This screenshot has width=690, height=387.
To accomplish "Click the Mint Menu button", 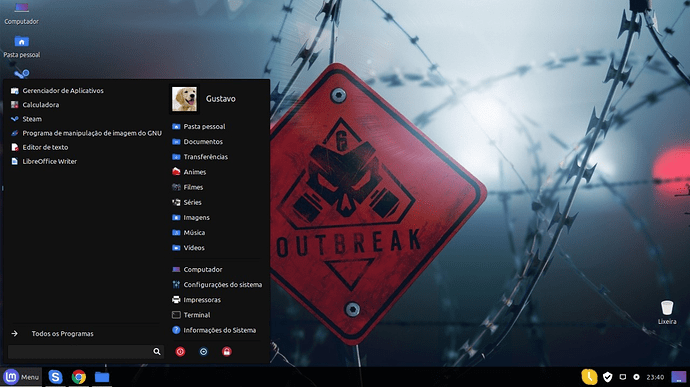I will coord(21,377).
